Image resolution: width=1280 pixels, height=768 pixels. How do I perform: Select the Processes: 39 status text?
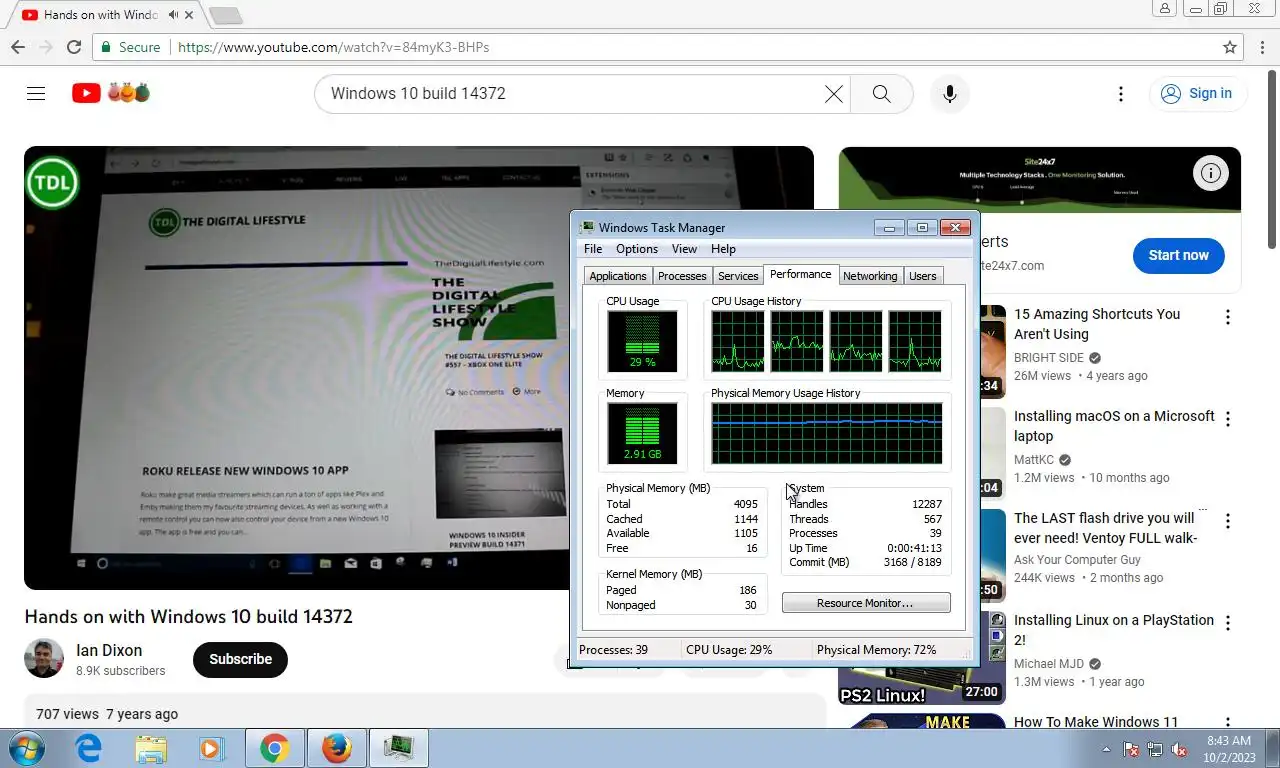(x=613, y=650)
